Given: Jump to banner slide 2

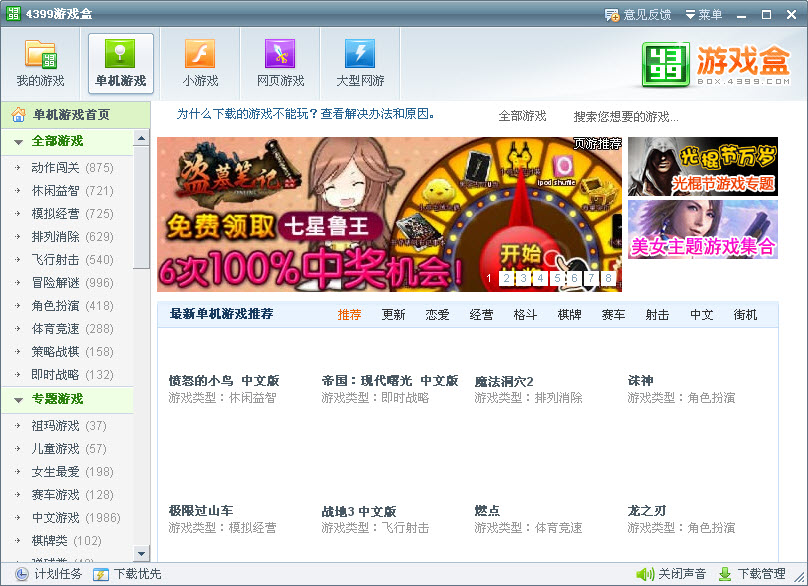Looking at the screenshot, I should pyautogui.click(x=507, y=278).
